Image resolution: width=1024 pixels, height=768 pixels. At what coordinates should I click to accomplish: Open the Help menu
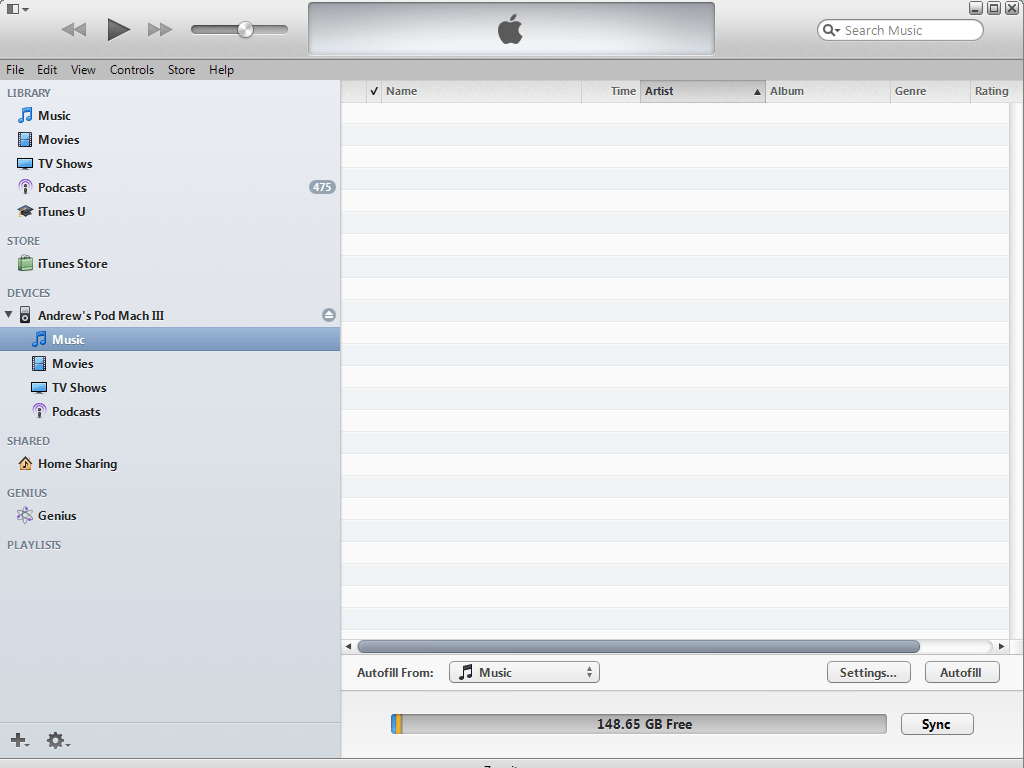[x=221, y=70]
